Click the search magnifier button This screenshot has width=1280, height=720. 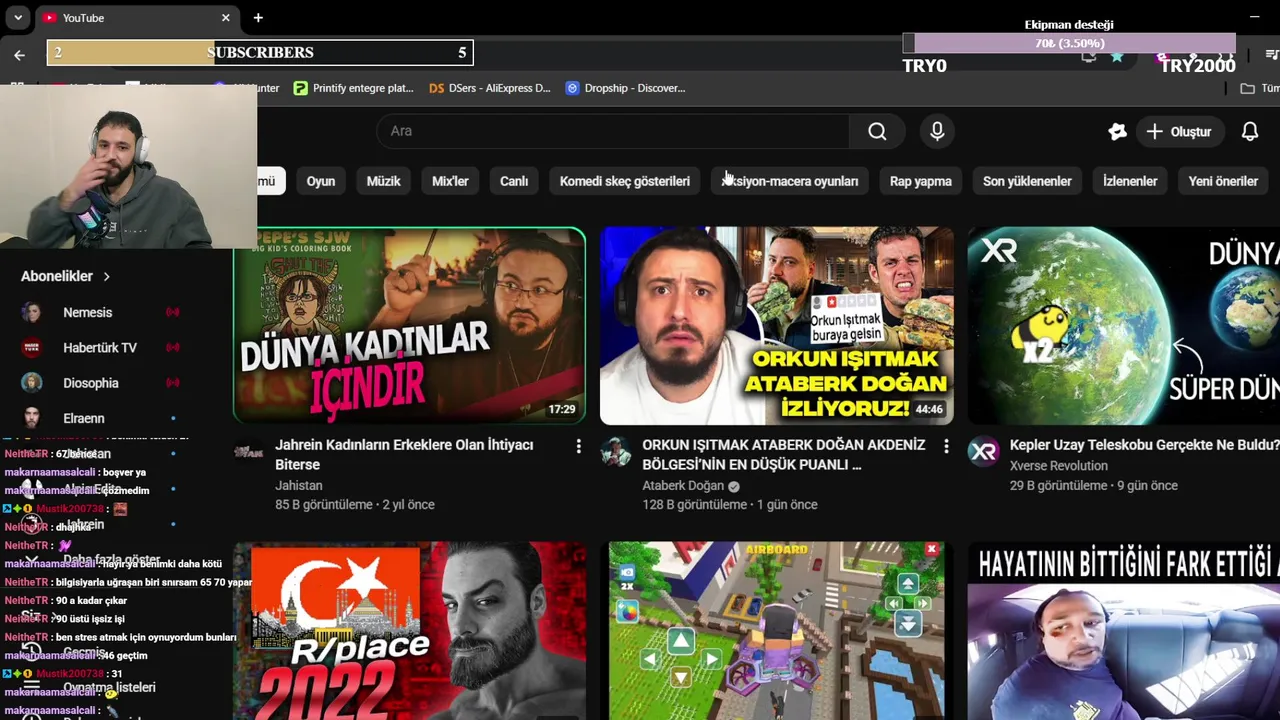(877, 131)
